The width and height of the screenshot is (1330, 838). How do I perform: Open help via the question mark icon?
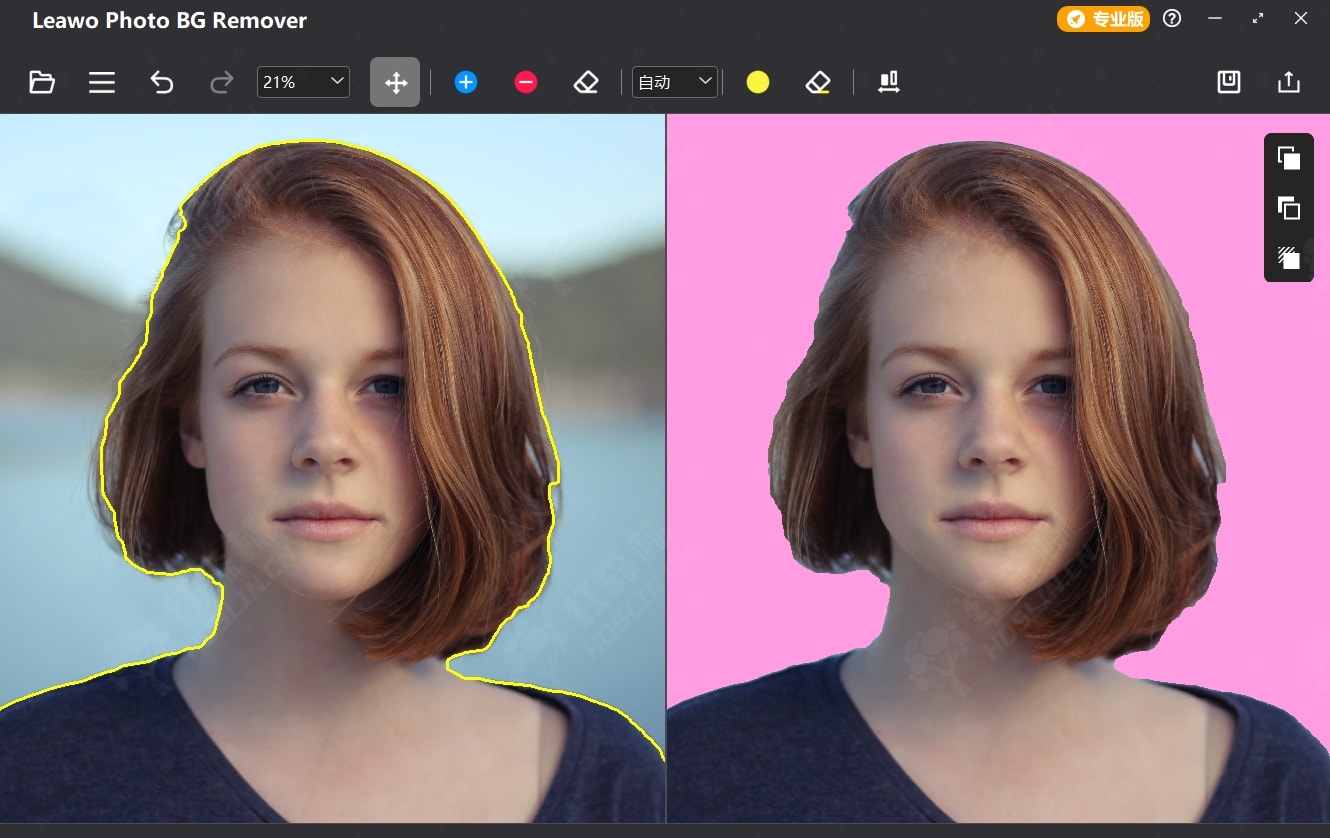pos(1172,19)
